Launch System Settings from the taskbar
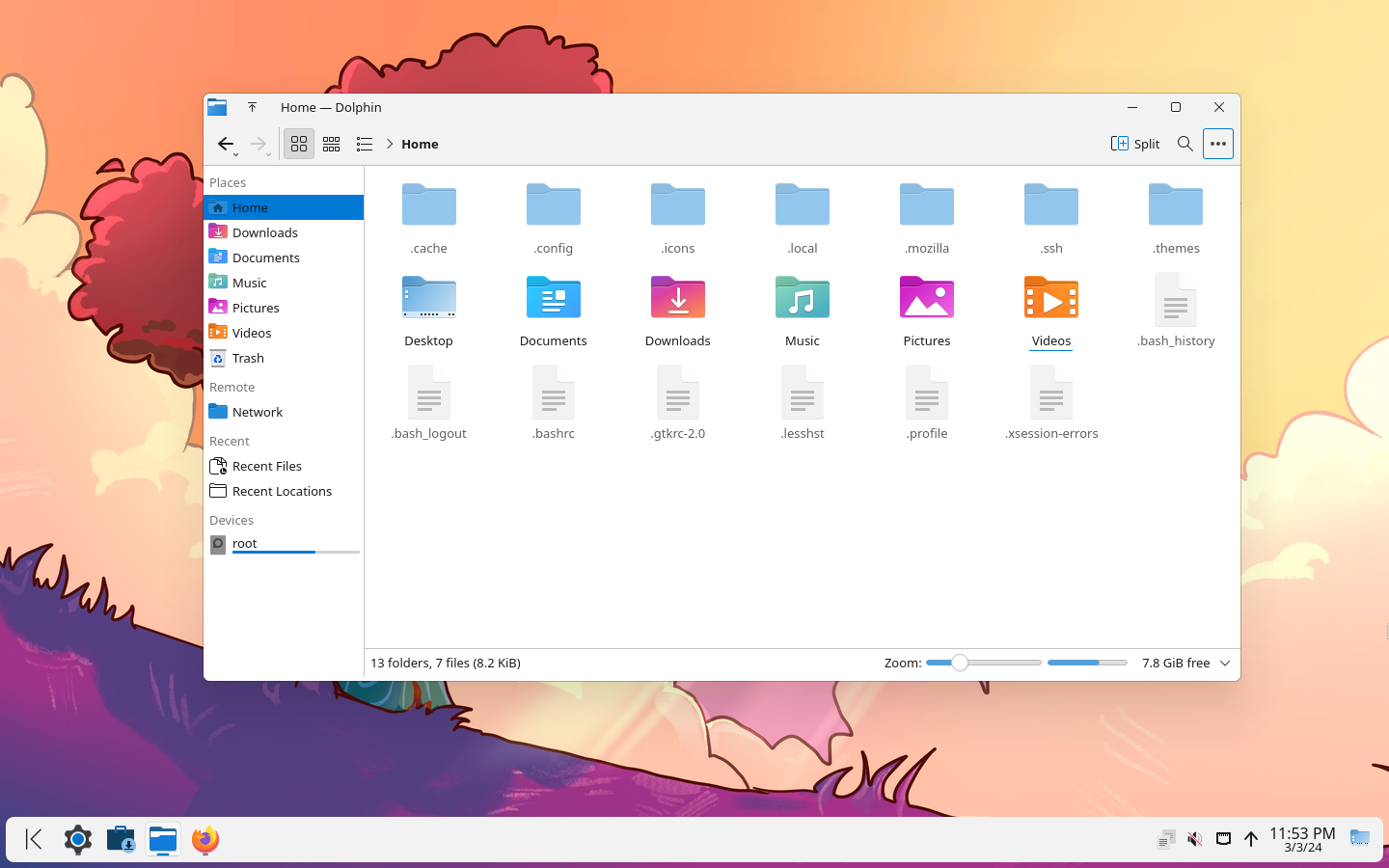 [x=78, y=839]
